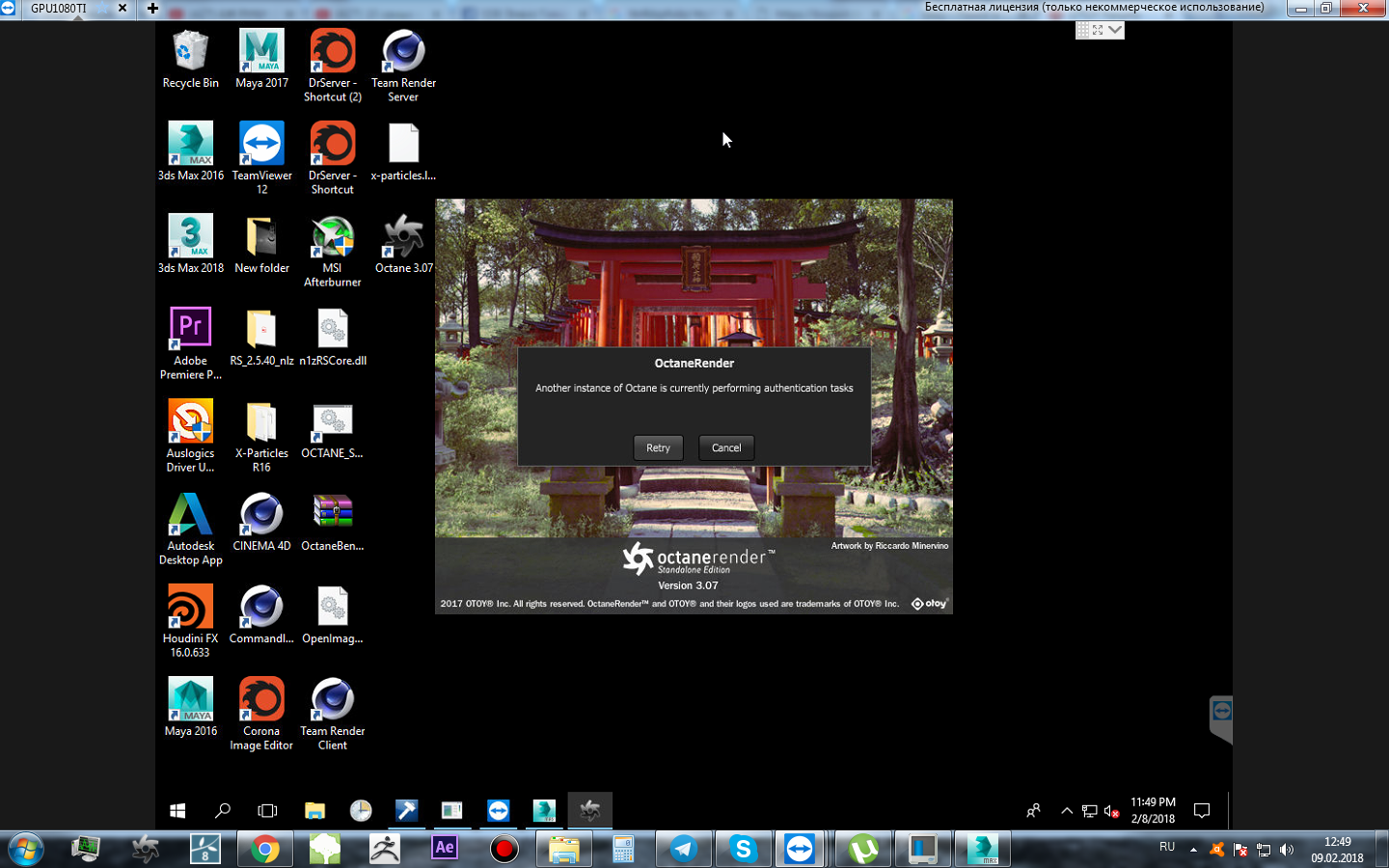Viewport: 1389px width, 868px height.
Task: Select the Auslogics Driver Updater shortcut
Action: (x=190, y=436)
